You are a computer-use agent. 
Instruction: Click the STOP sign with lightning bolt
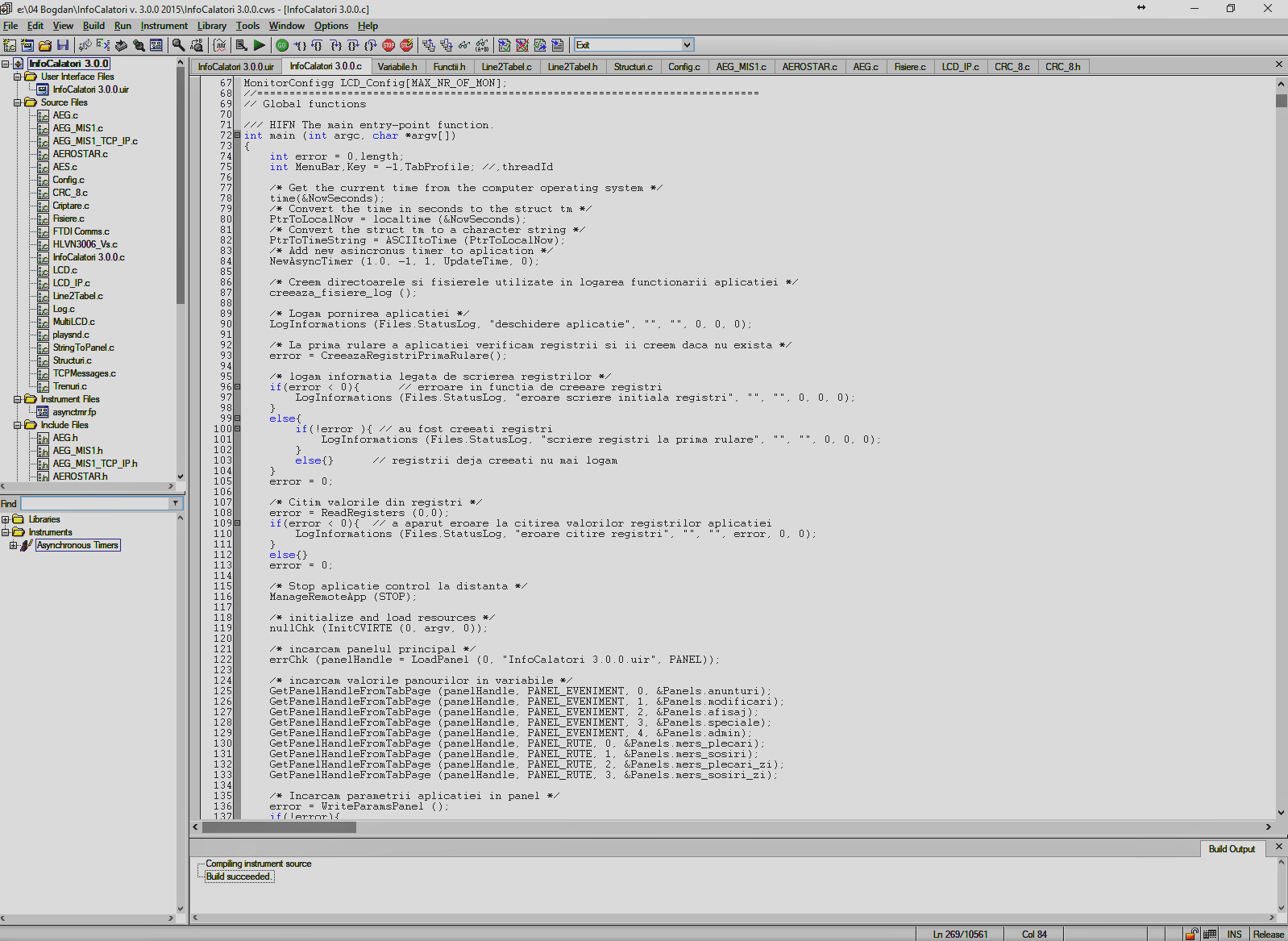406,45
